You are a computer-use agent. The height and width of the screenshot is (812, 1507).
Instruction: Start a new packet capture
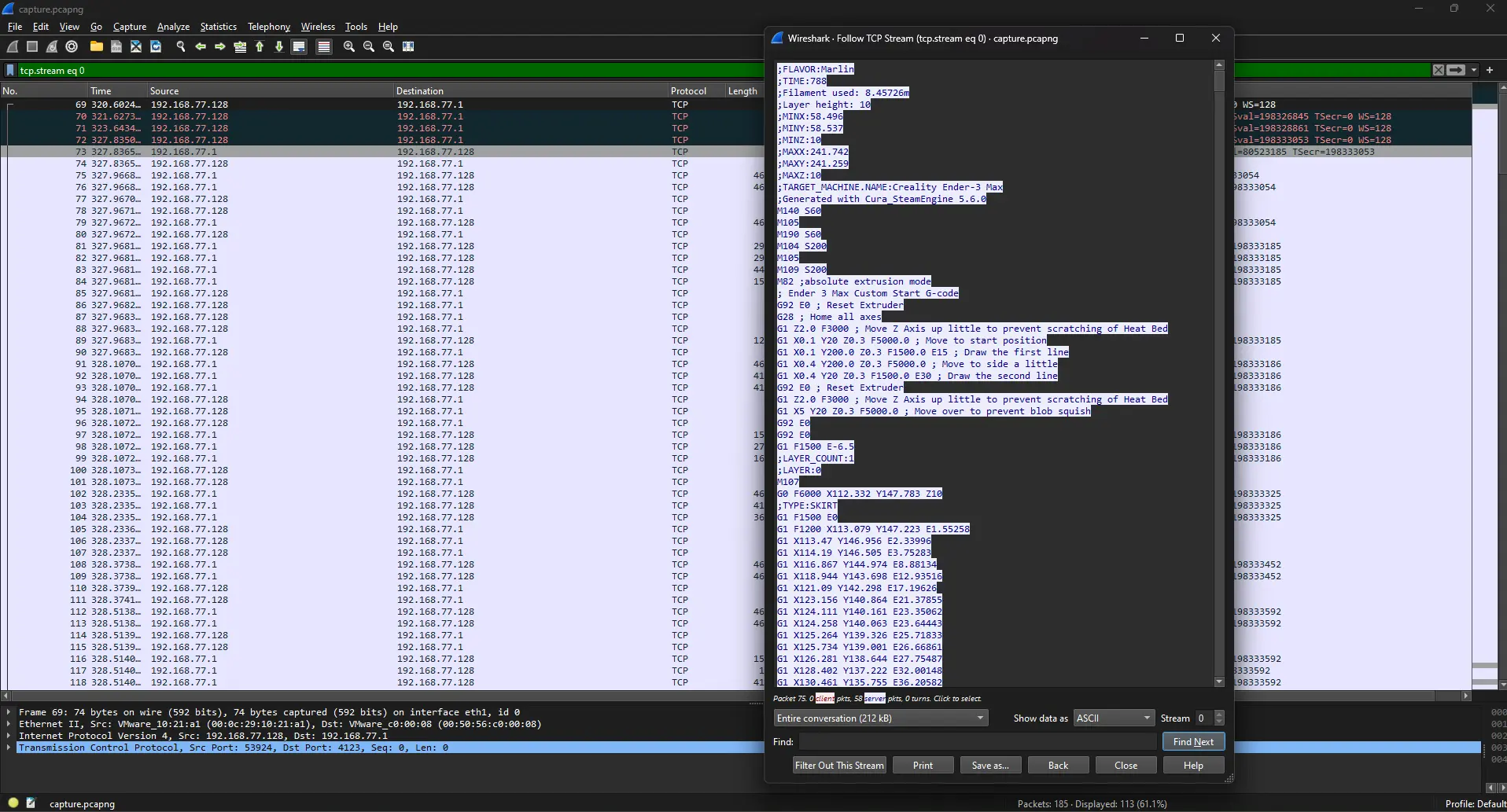12,46
